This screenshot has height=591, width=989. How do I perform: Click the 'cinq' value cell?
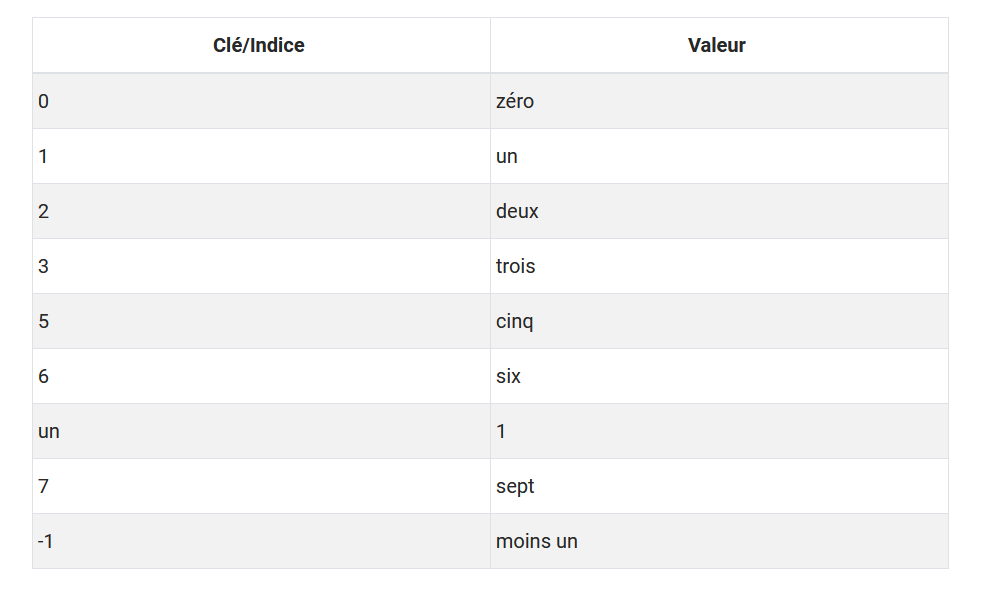point(515,321)
